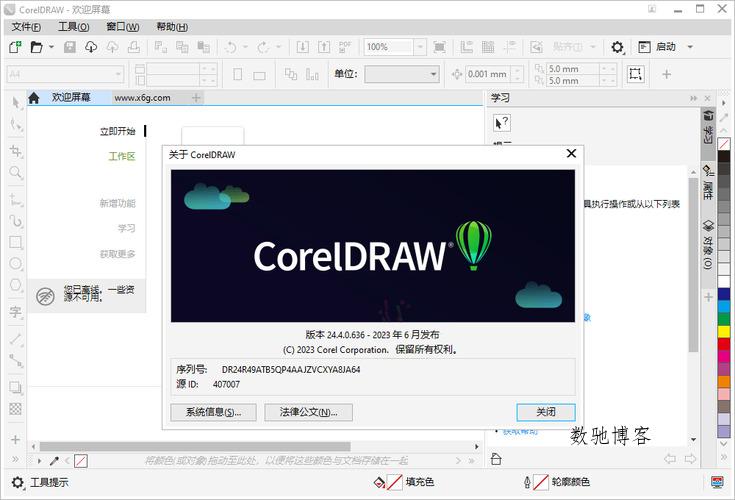Viewport: 735px width, 500px height.
Task: Open the Options gear icon in toolbar
Action: tap(617, 47)
